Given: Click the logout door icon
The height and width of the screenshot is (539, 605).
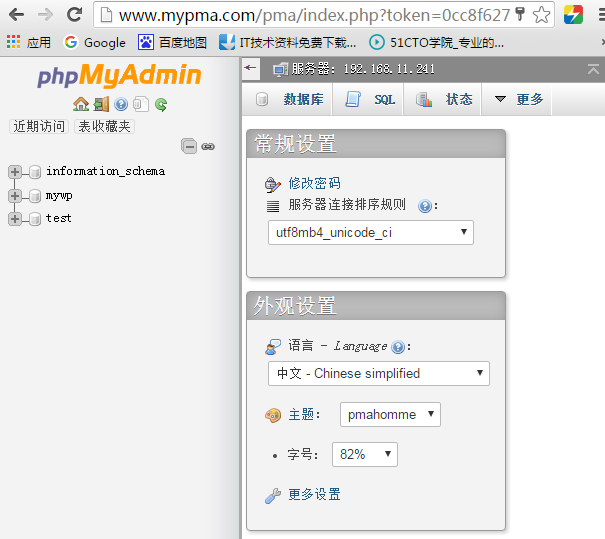Looking at the screenshot, I should [101, 104].
